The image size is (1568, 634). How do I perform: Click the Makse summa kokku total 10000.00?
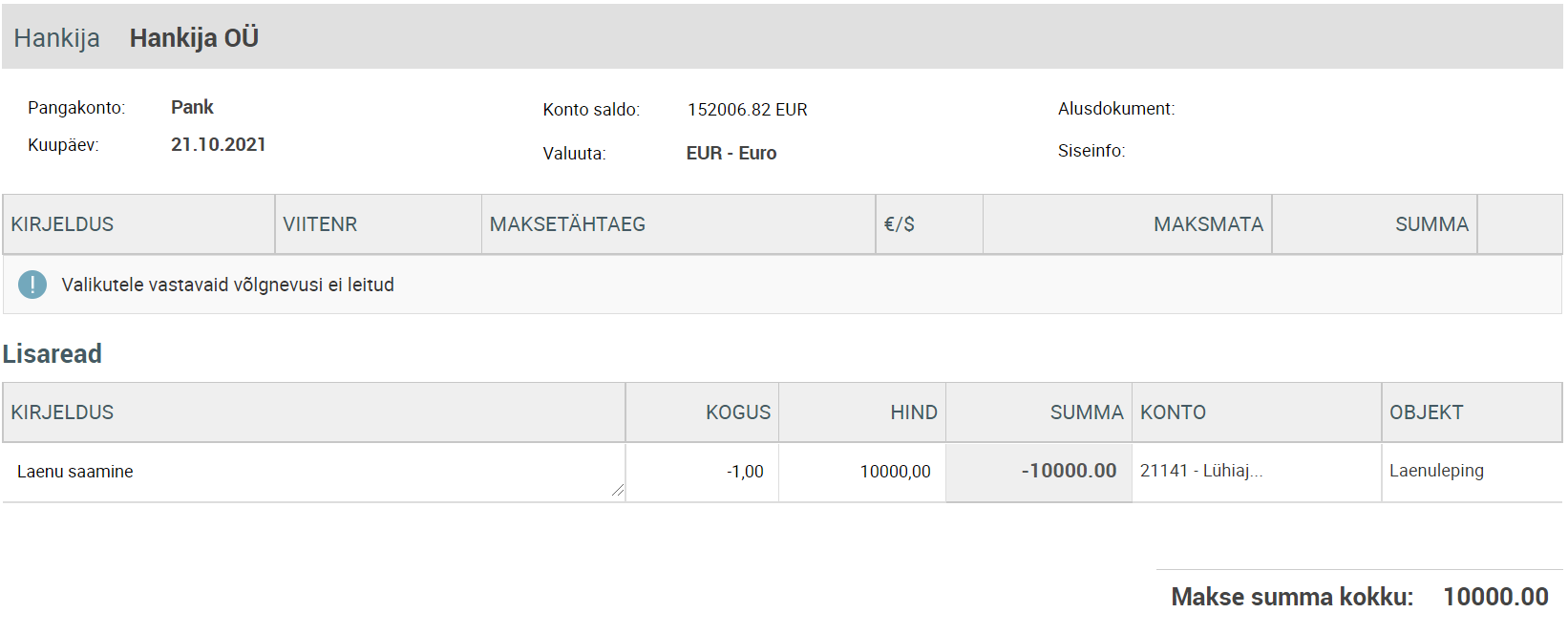click(x=1494, y=597)
